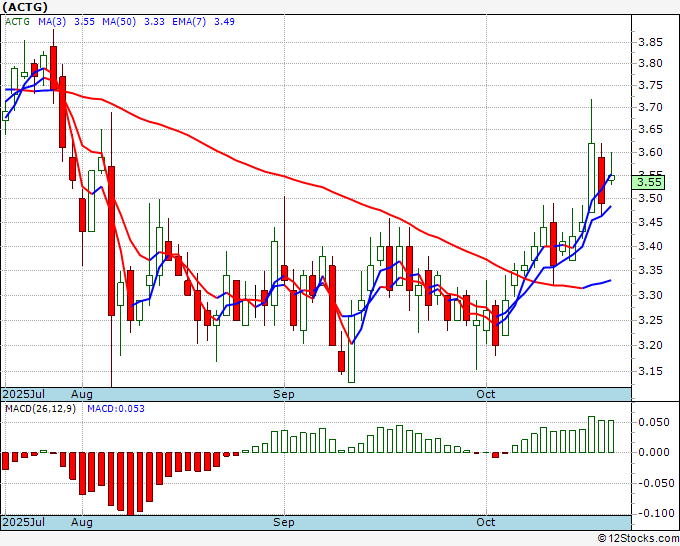Click 2025Jul on the price chart date axis
Viewport: 680px width, 546px height.
click(24, 394)
